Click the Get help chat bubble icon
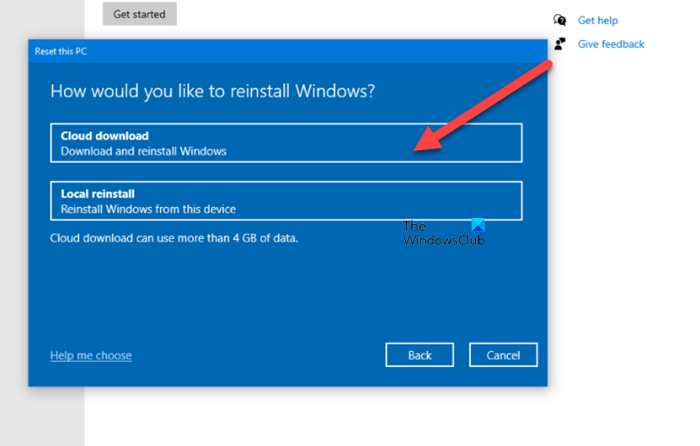 [560, 20]
